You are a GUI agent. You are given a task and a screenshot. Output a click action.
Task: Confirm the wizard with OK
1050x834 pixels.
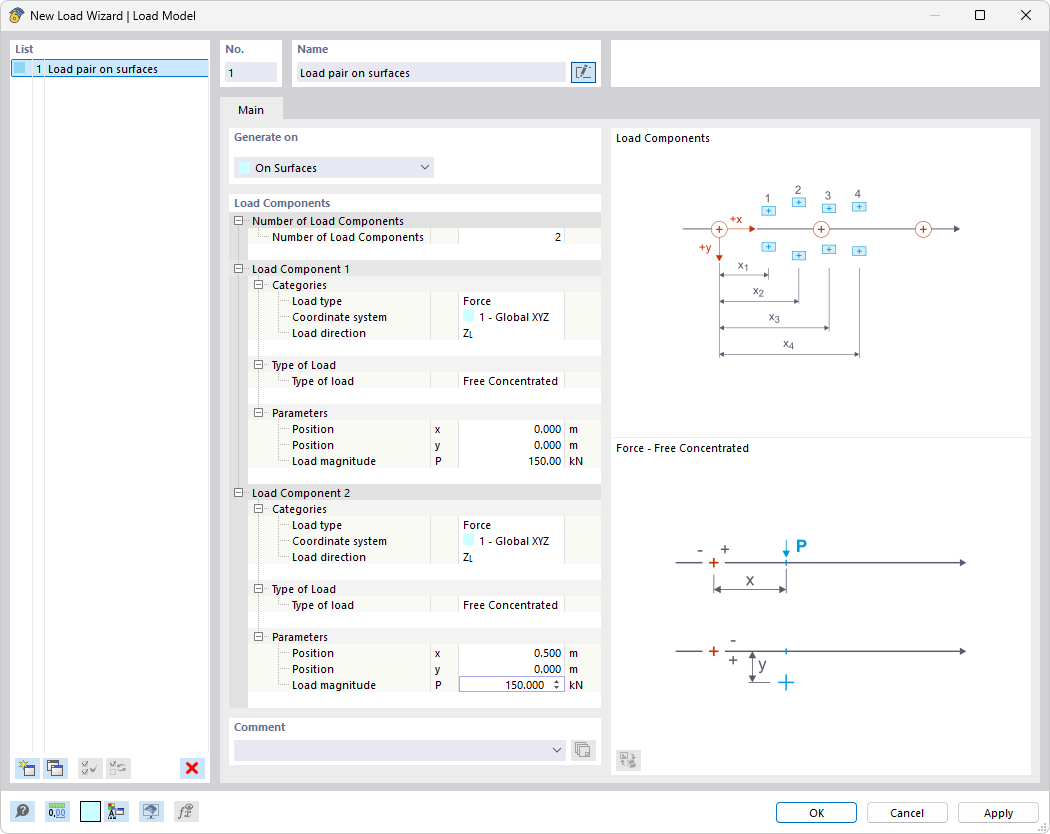pyautogui.click(x=816, y=812)
